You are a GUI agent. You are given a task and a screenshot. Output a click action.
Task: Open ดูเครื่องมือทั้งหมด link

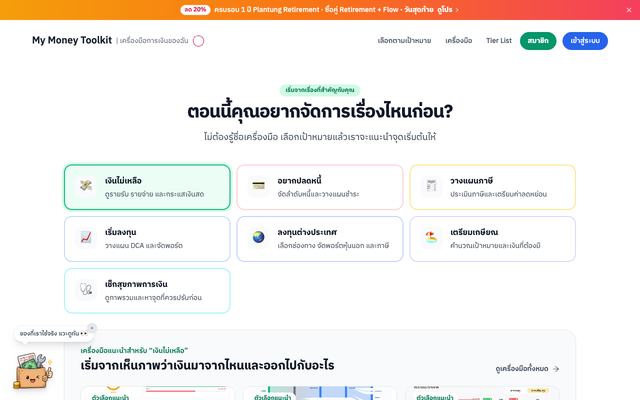pyautogui.click(x=527, y=369)
